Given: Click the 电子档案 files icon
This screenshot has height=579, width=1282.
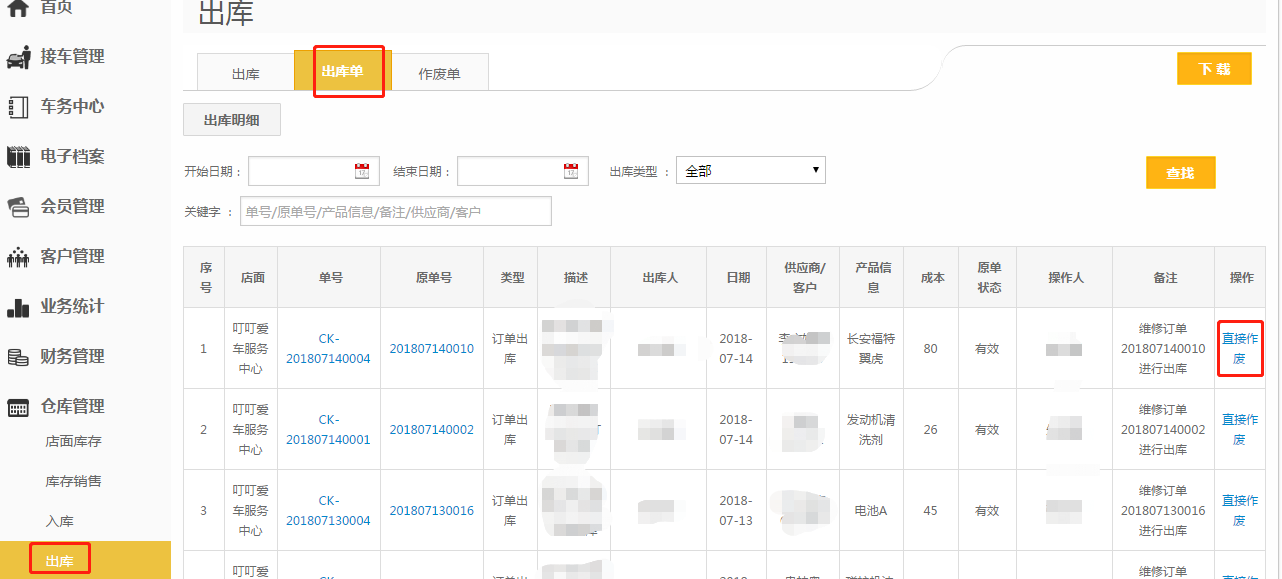Looking at the screenshot, I should (18, 157).
